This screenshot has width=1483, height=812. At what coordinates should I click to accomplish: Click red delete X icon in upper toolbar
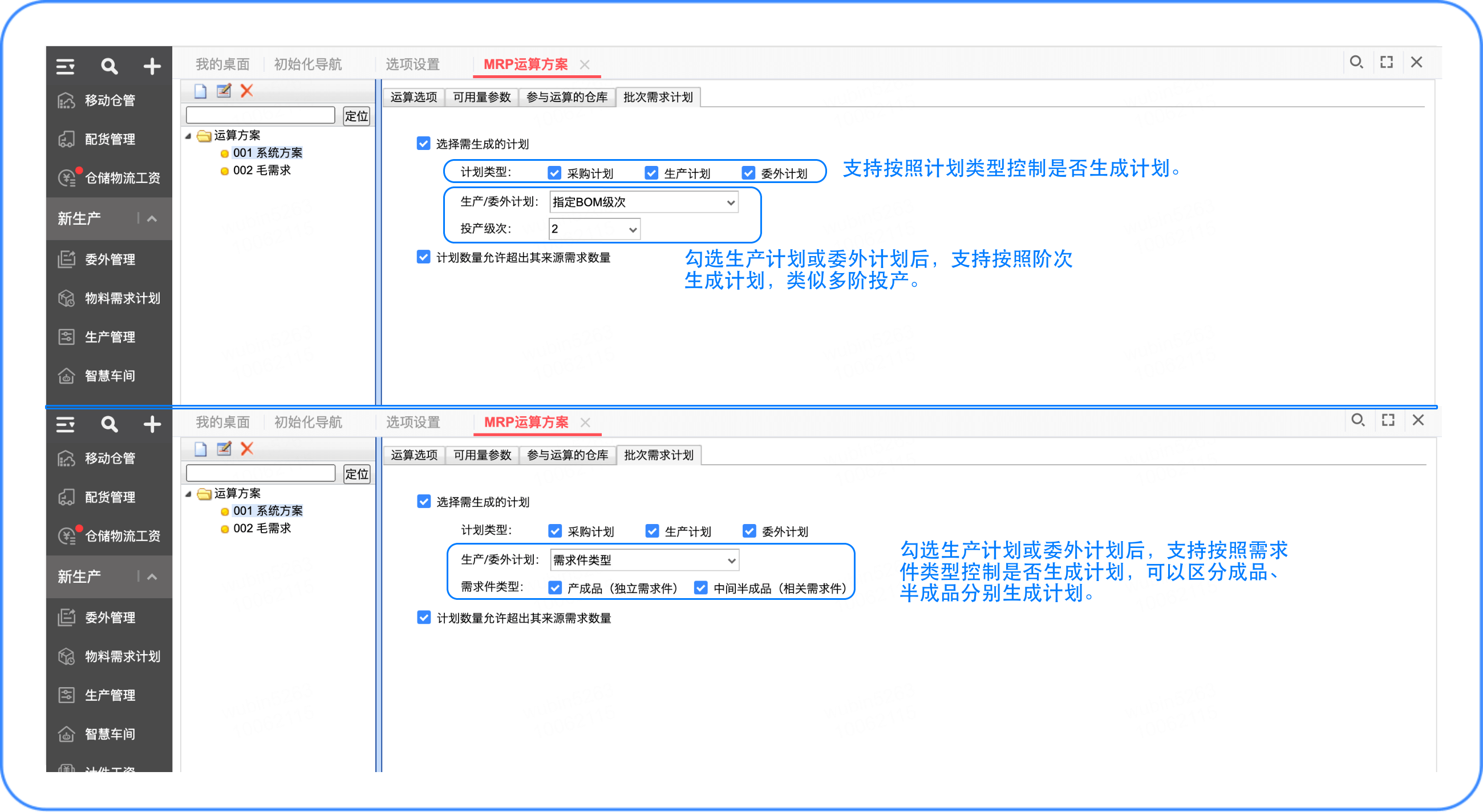(247, 91)
